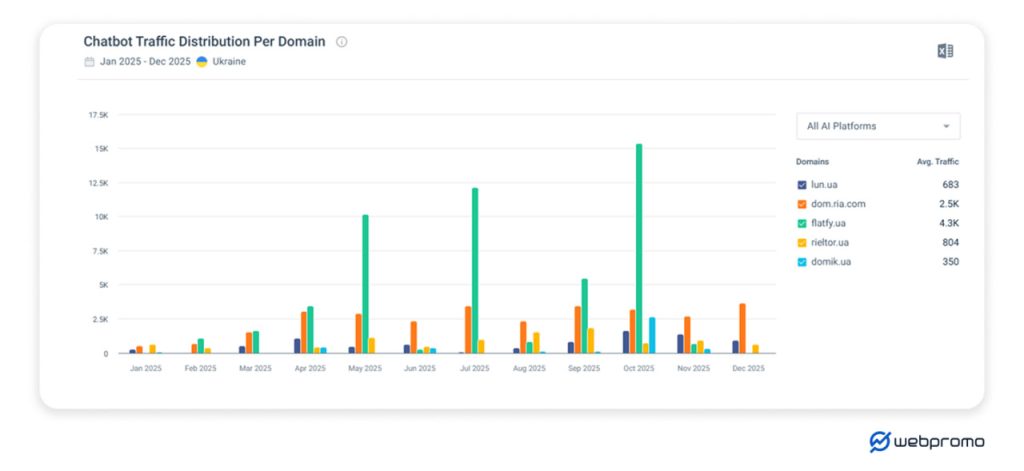This screenshot has width=1024, height=471.
Task: Click the Chatbot Traffic Distribution Per Domain title
Action: [x=204, y=42]
